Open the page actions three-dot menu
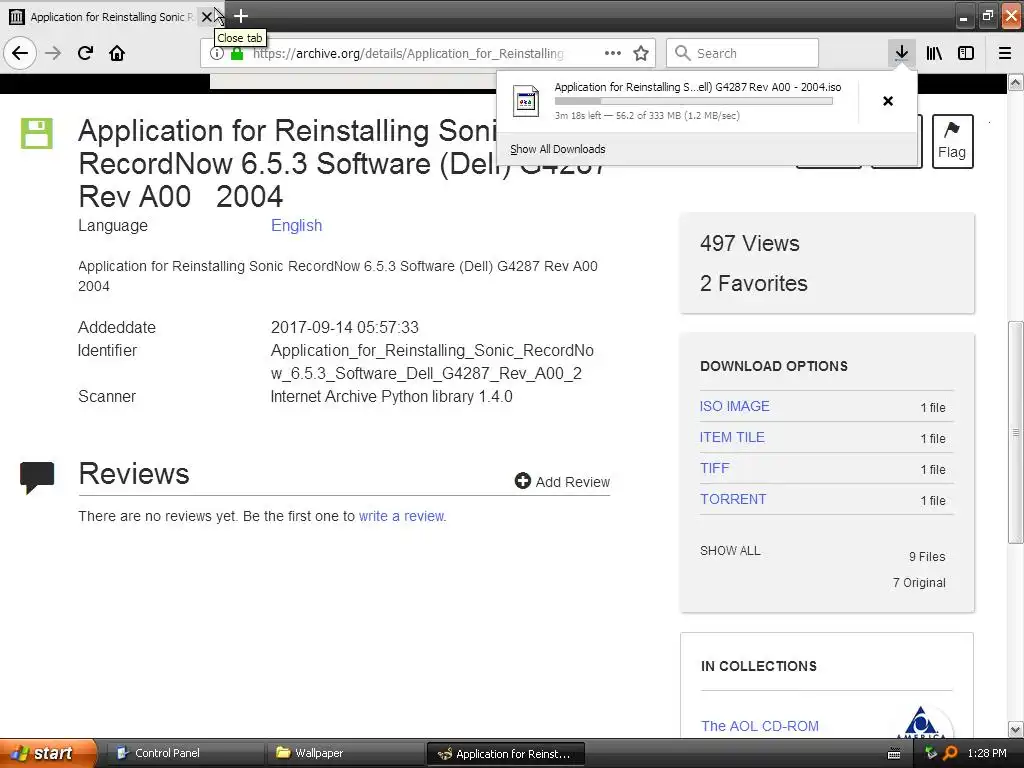The image size is (1024, 768). tap(613, 53)
